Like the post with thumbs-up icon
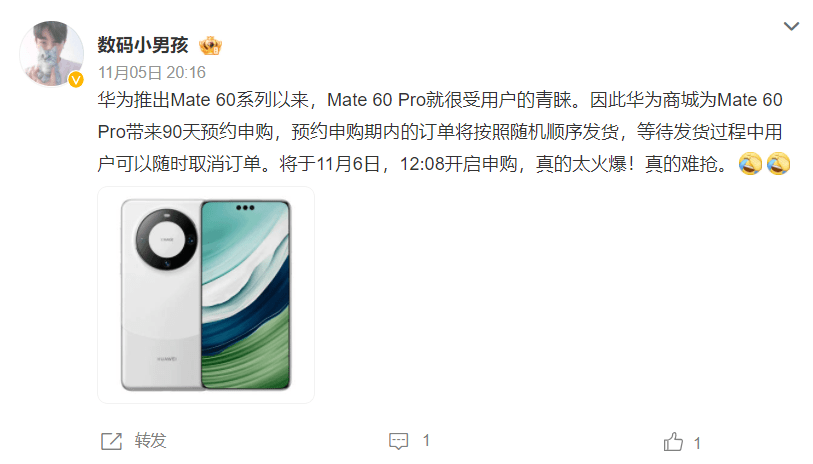The height and width of the screenshot is (464, 813). click(x=673, y=442)
